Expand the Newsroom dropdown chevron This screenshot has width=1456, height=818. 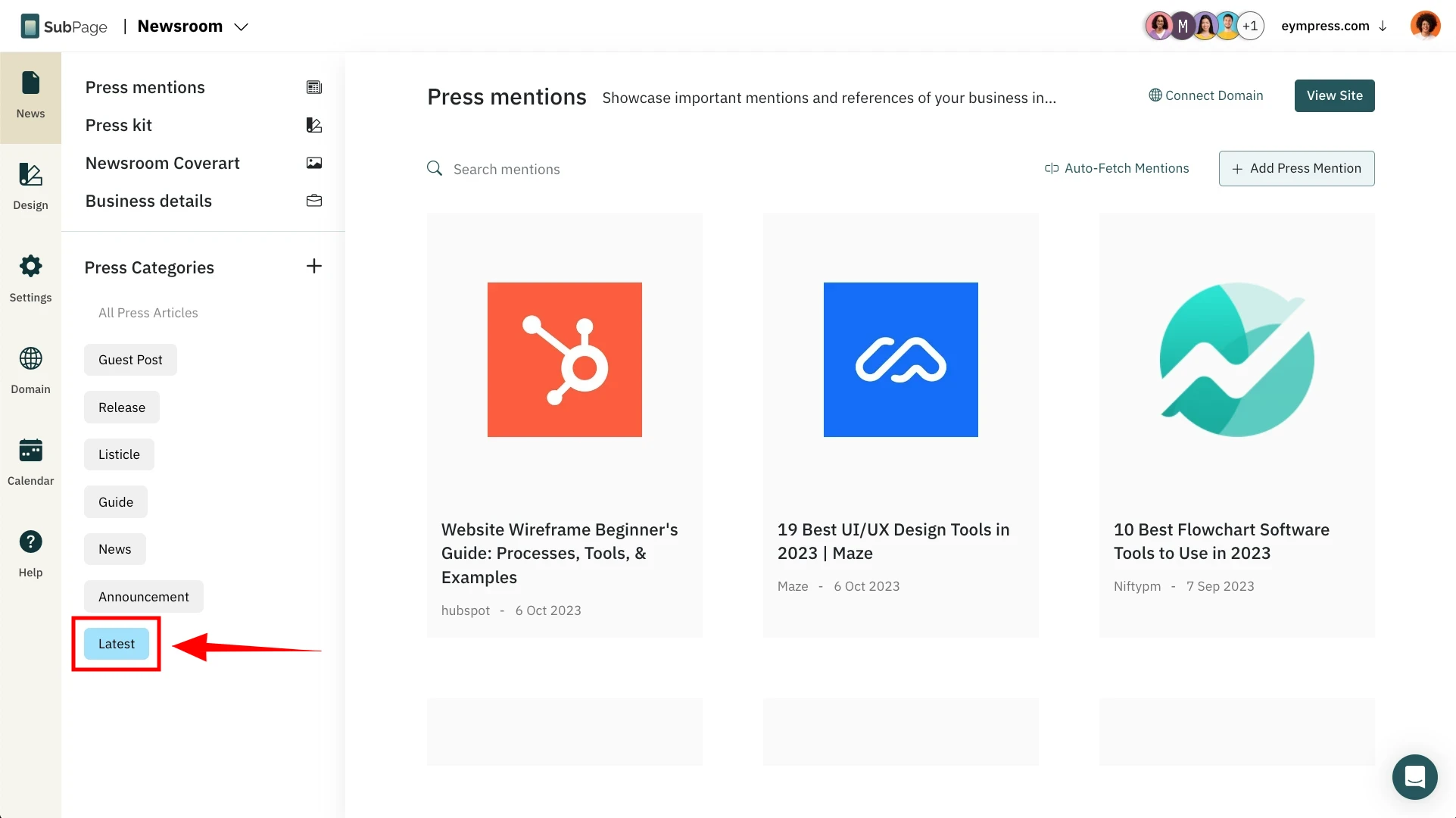242,27
